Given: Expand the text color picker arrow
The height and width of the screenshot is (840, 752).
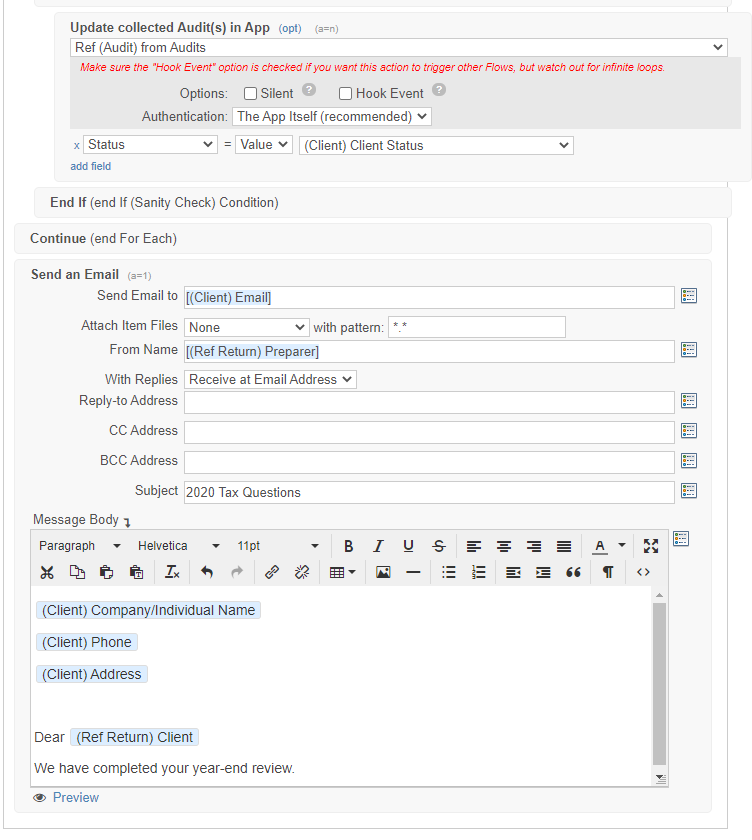Looking at the screenshot, I should coord(622,545).
